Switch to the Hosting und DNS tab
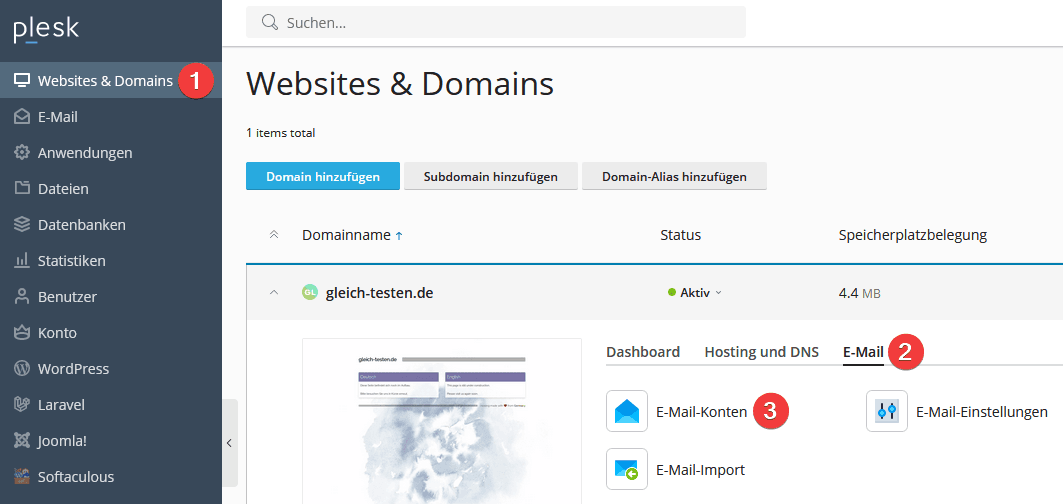1063x504 pixels. (761, 352)
